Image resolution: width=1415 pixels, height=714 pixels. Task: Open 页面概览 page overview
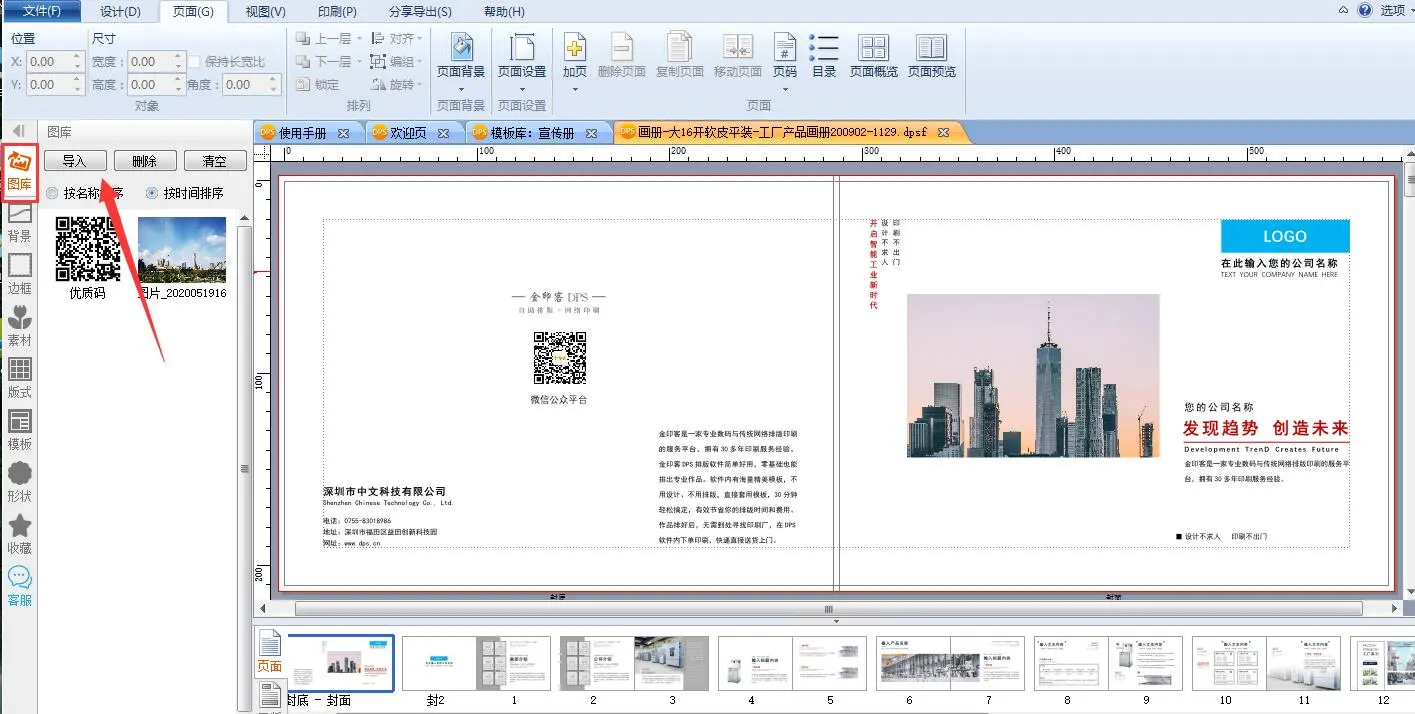[x=873, y=56]
